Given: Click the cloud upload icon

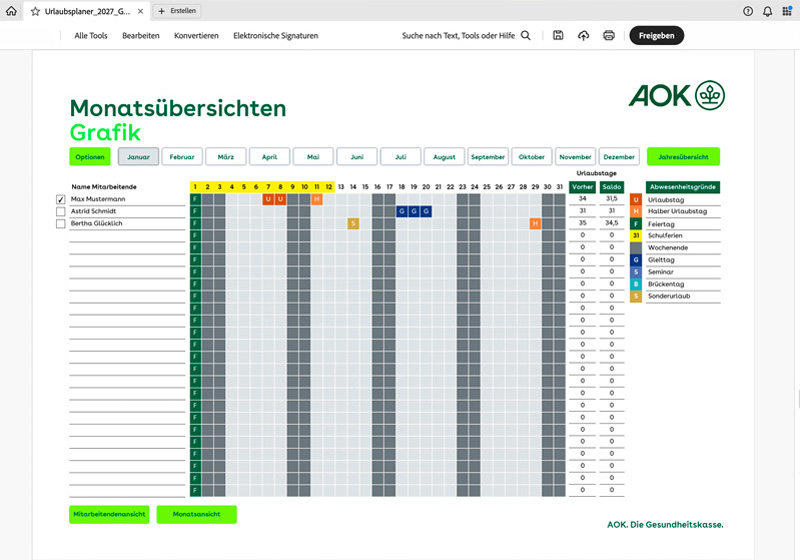Looking at the screenshot, I should point(584,35).
